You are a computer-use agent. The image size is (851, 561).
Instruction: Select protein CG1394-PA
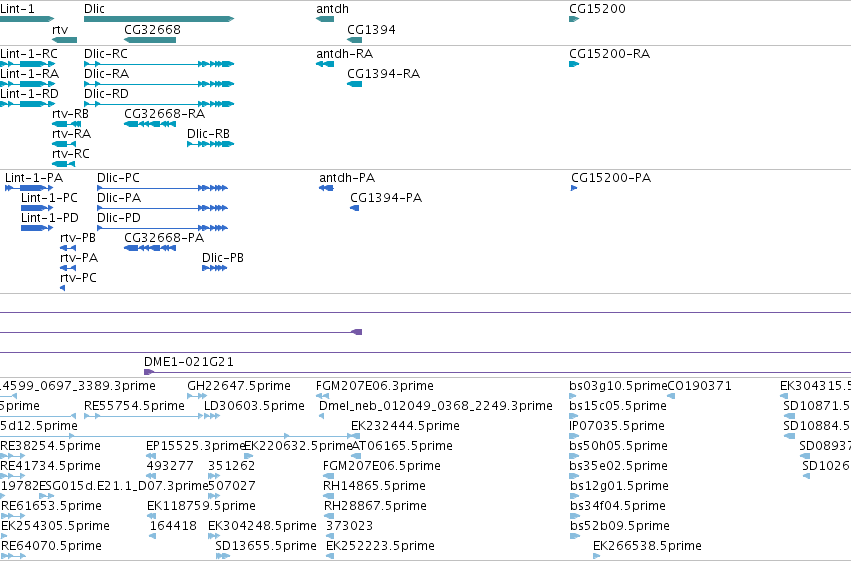pos(354,208)
